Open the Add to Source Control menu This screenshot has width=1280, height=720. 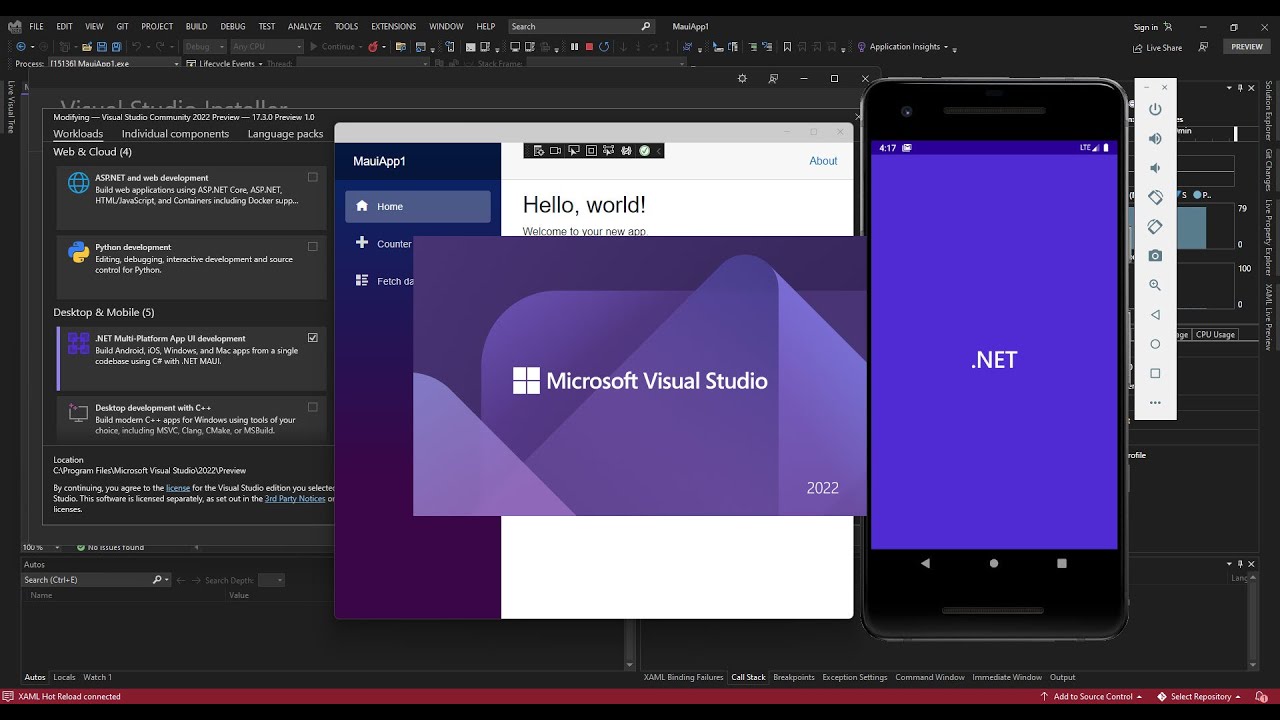tap(1091, 696)
